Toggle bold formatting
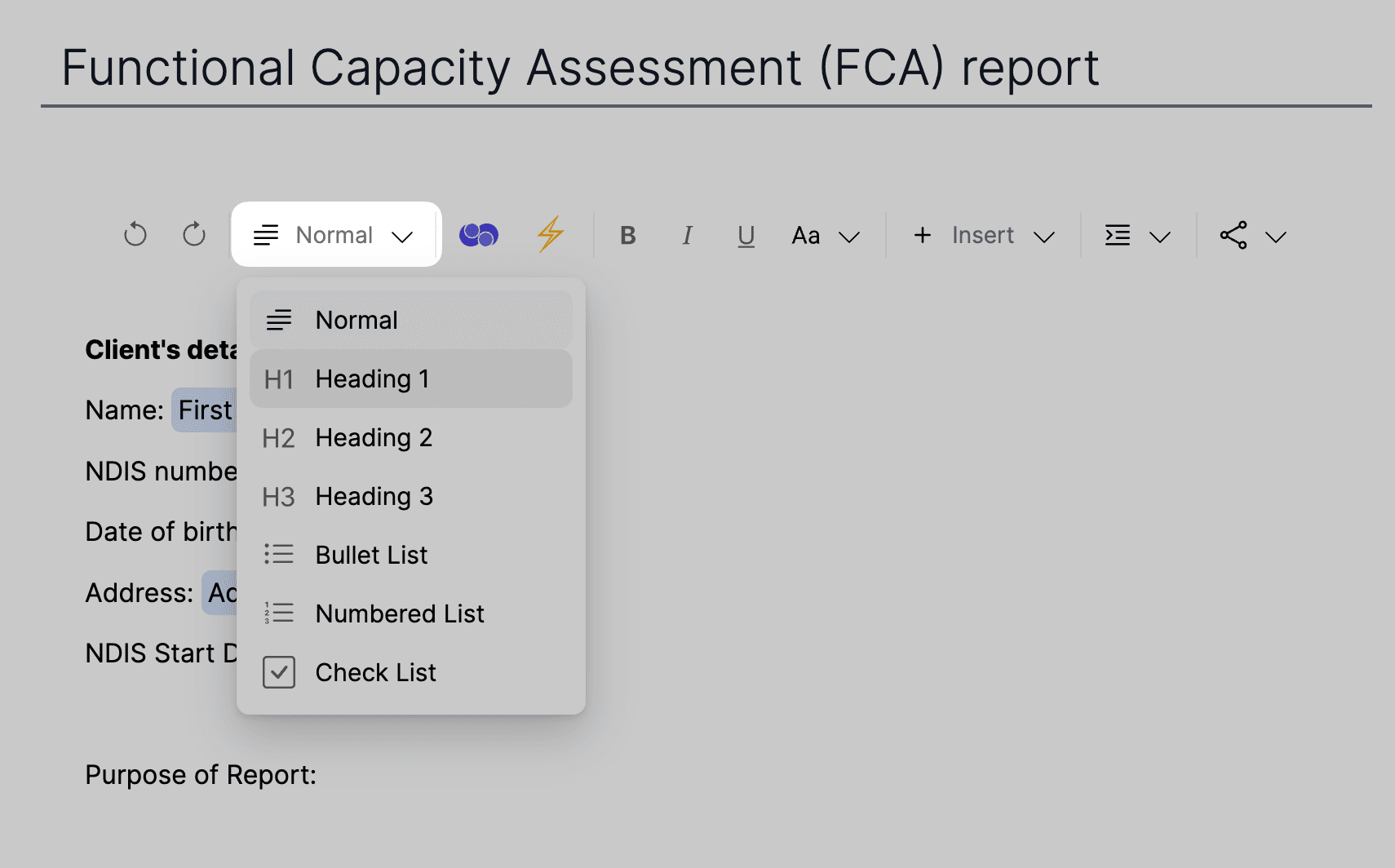The image size is (1395, 868). [627, 235]
